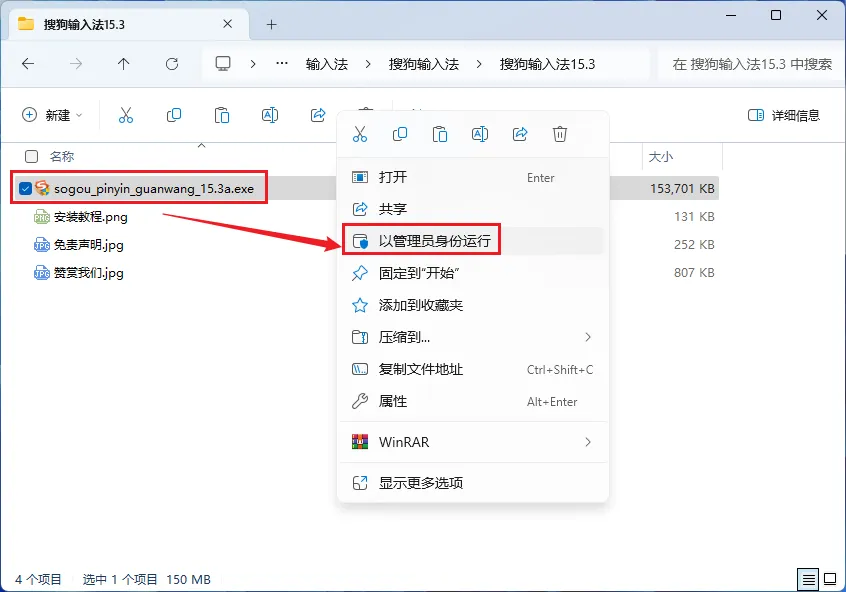The width and height of the screenshot is (846, 592).
Task: Open the 新建 dropdown menu
Action: click(x=52, y=115)
